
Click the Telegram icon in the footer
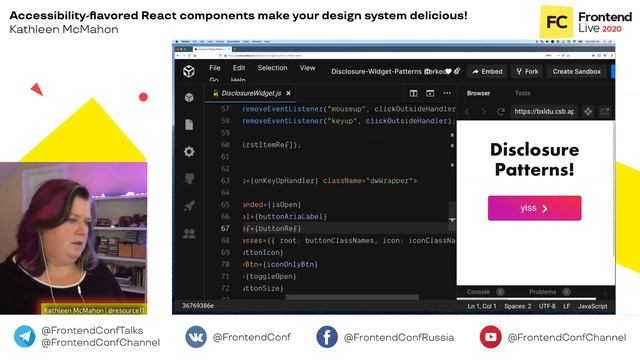[24, 336]
